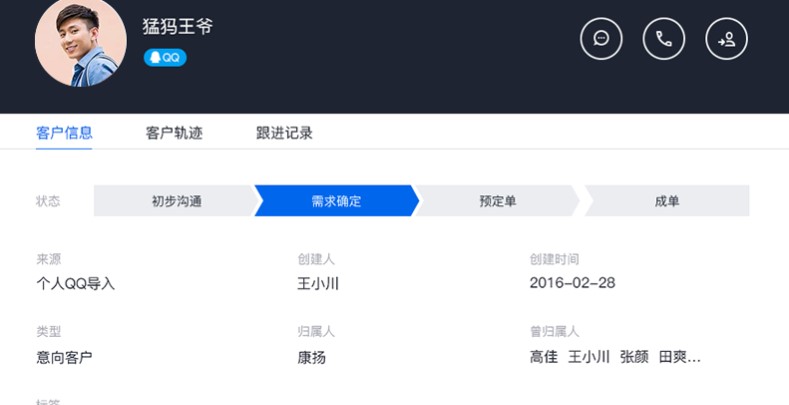Set status to 初步沟通
Screen dimensions: 789x405
click(x=176, y=201)
